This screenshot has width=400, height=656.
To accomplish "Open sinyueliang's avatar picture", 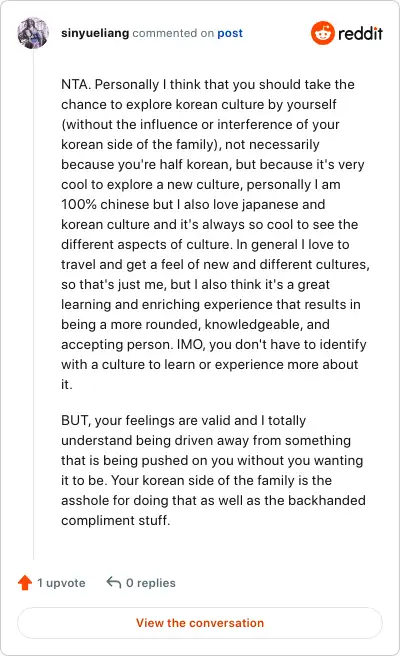I will pyautogui.click(x=33, y=33).
